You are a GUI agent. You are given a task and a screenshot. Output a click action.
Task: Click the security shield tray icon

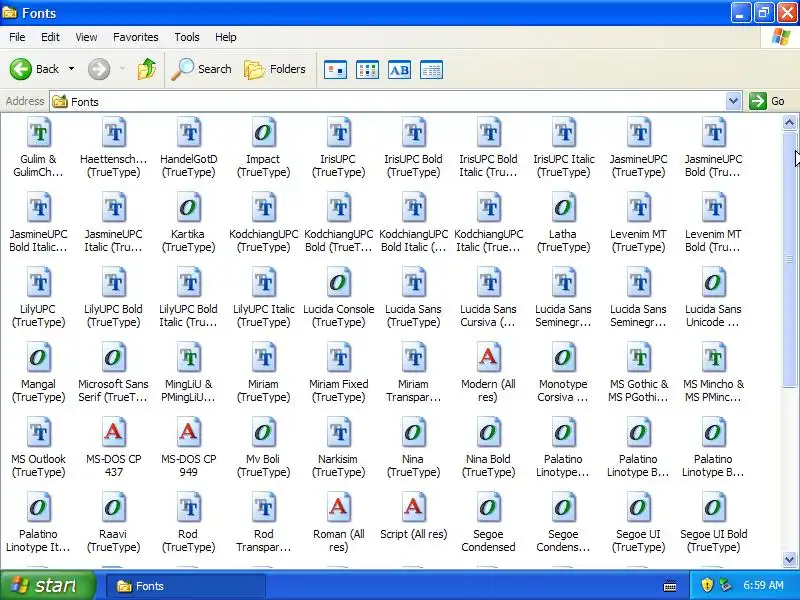click(x=707, y=585)
